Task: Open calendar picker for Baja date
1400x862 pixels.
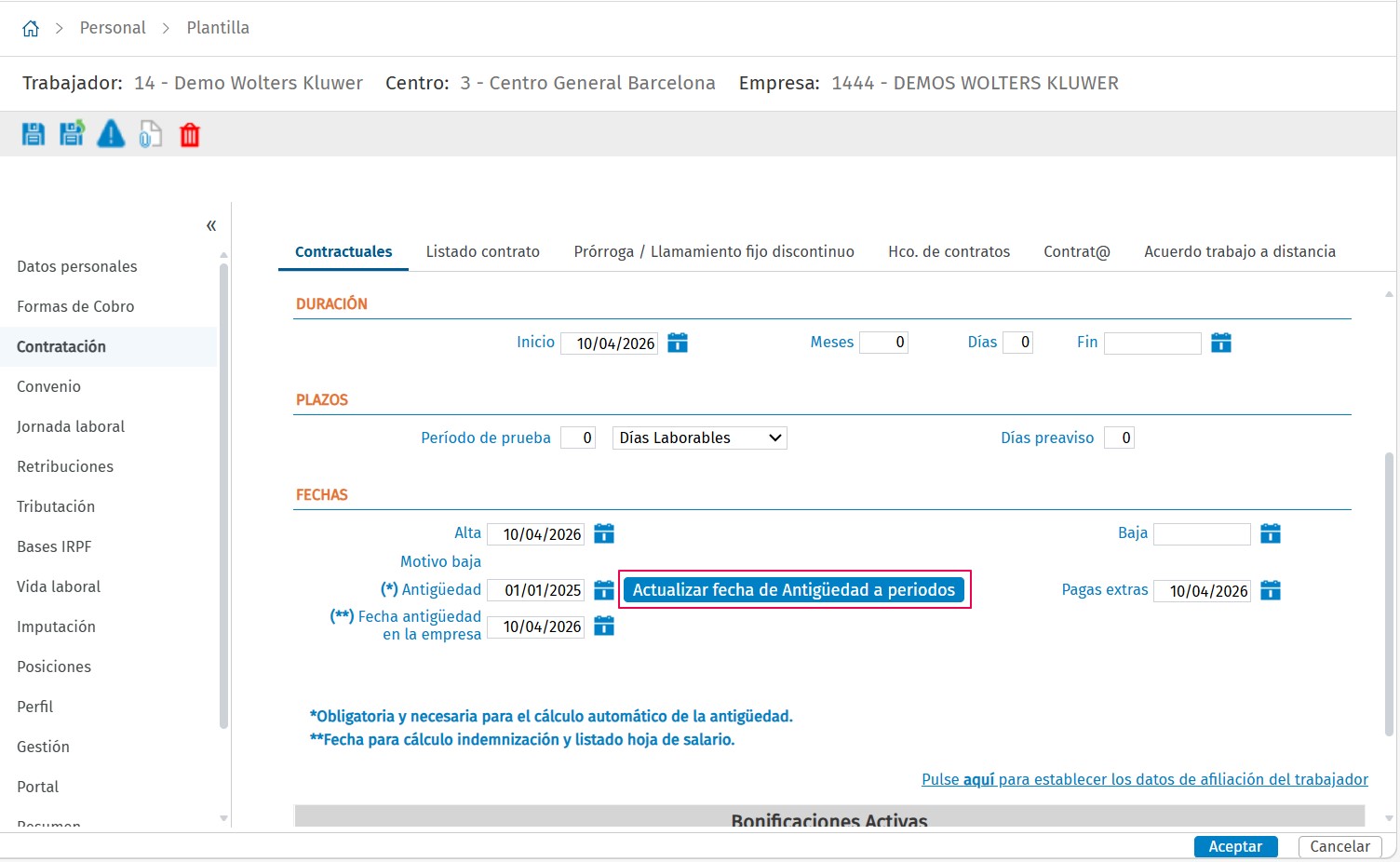Action: click(1271, 533)
